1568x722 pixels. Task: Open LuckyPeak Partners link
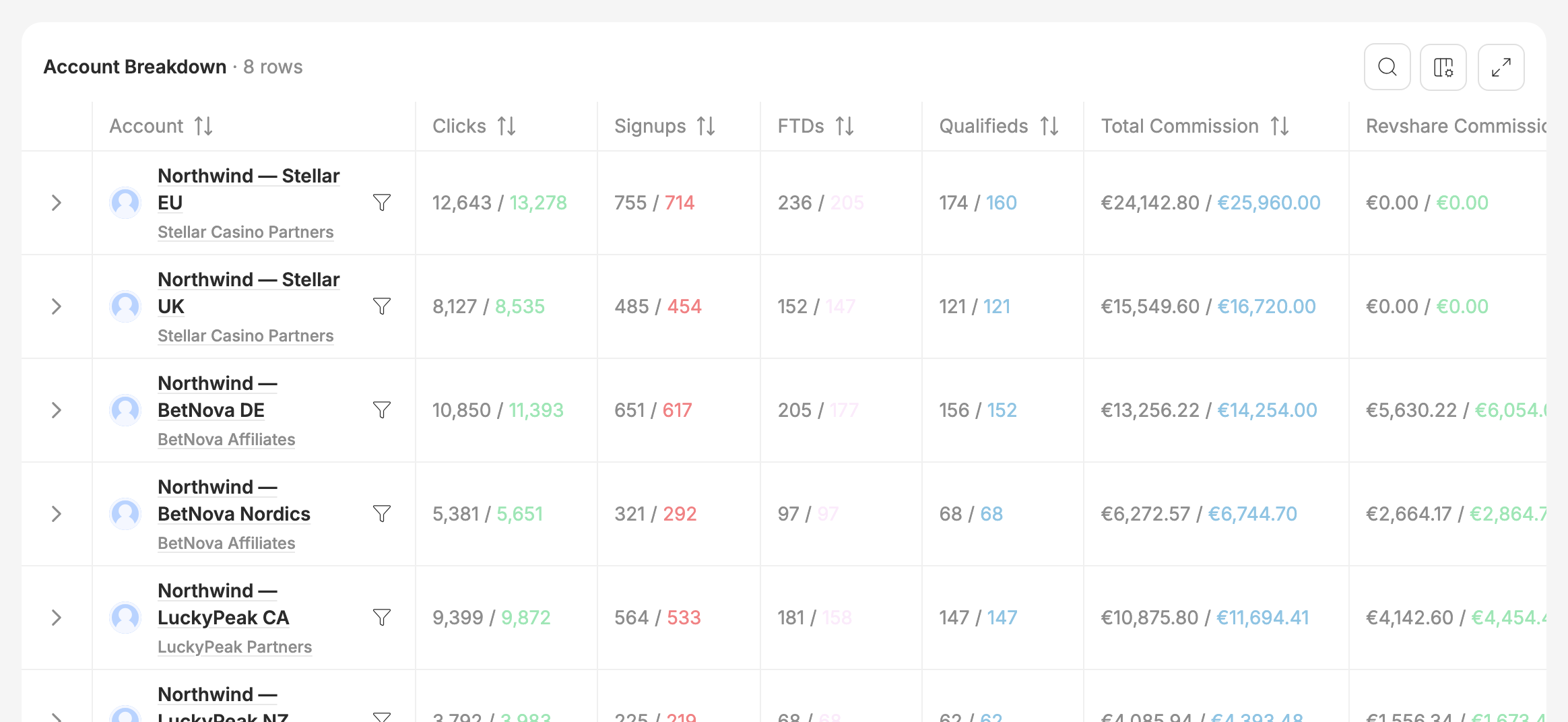pyautogui.click(x=235, y=647)
